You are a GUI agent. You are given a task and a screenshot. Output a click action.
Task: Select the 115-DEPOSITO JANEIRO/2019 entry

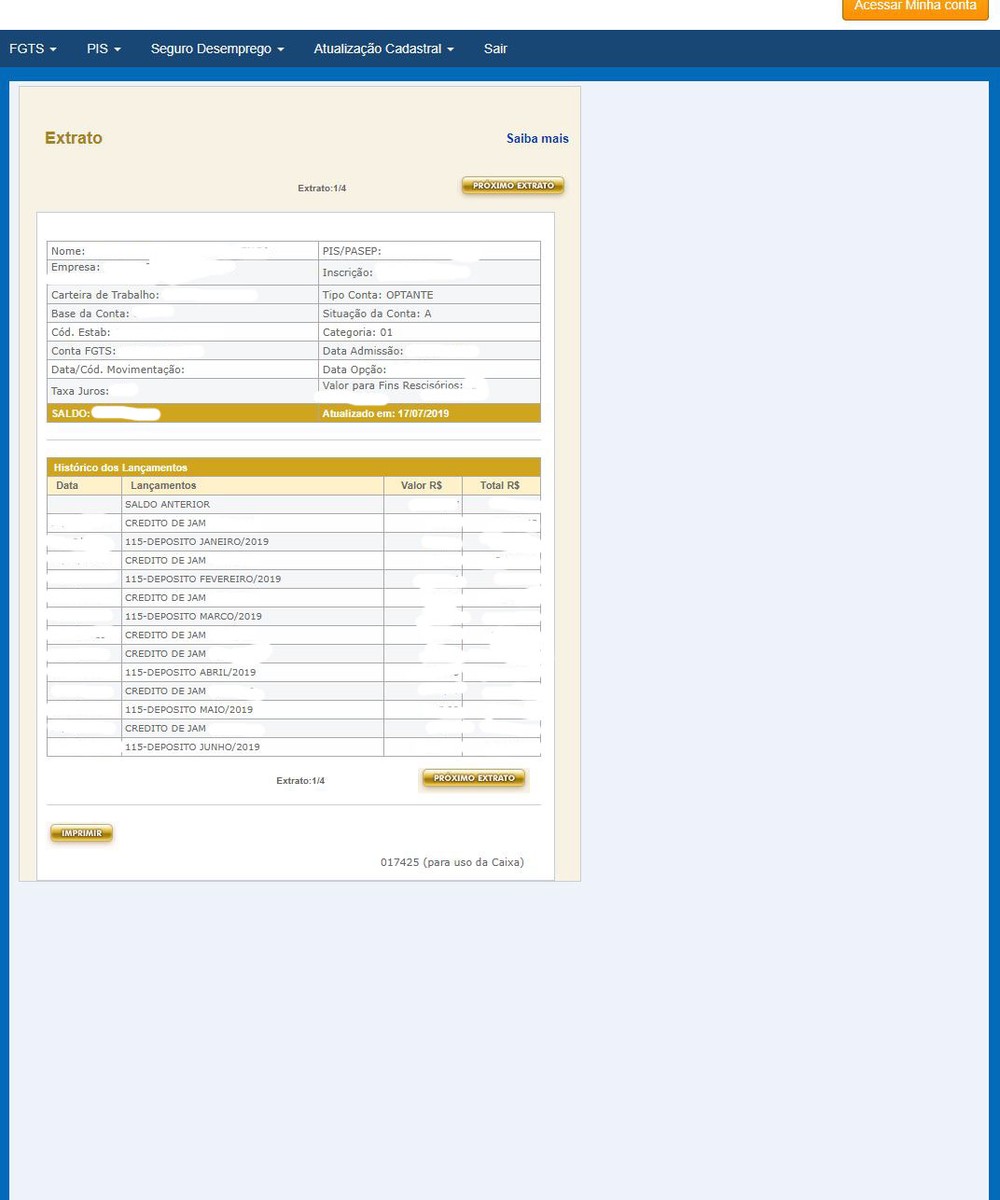click(196, 542)
